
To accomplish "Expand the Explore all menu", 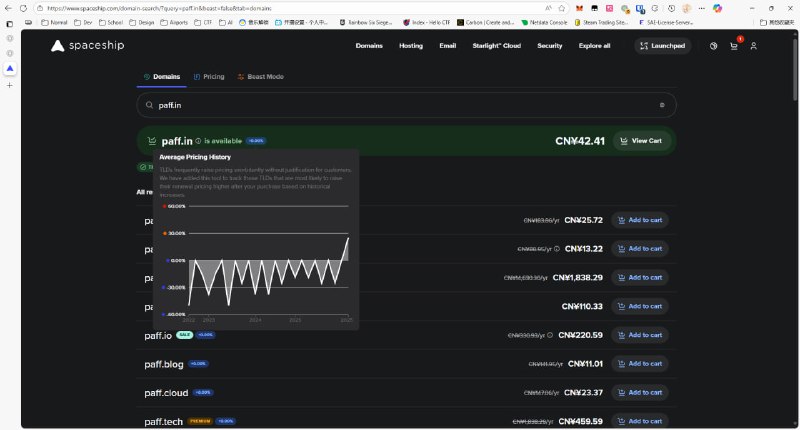I will (x=594, y=46).
